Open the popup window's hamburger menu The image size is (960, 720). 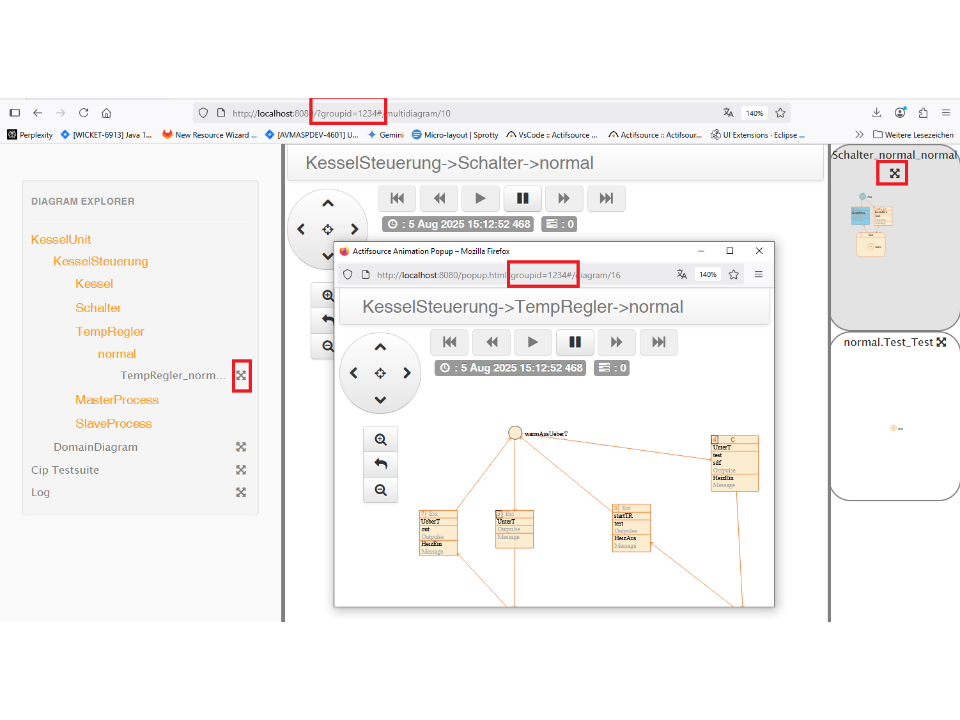point(759,274)
